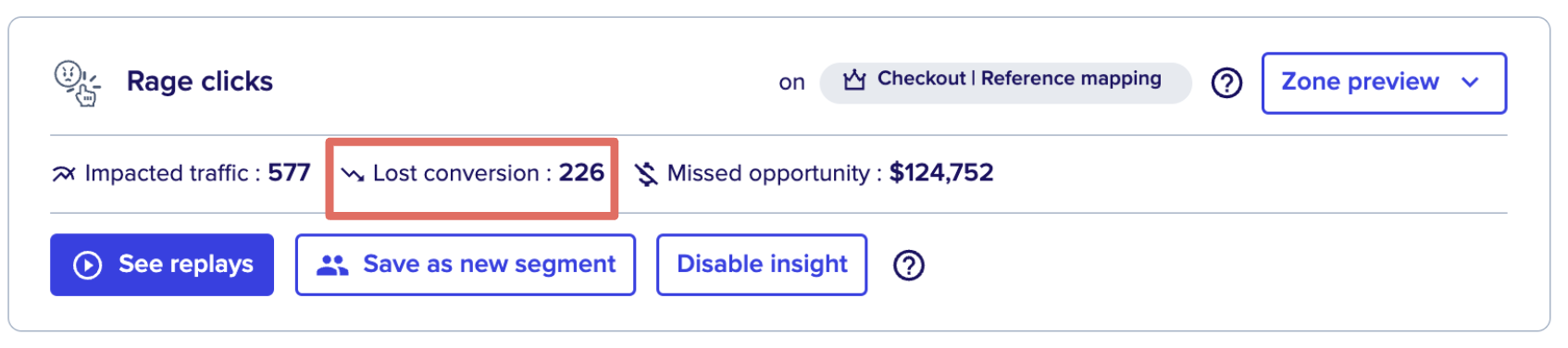Click the Missed opportunity label text
The width and height of the screenshot is (1568, 348).
pyautogui.click(x=768, y=174)
